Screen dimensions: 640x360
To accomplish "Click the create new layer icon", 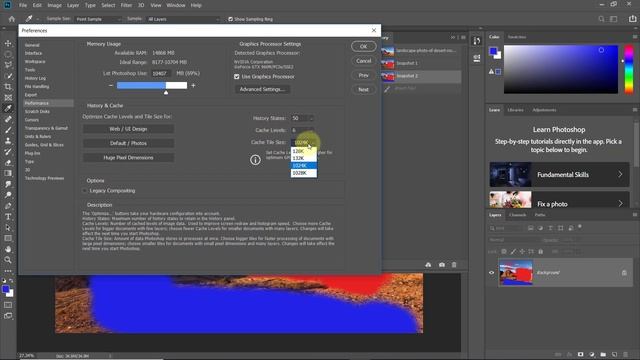I will tap(614, 355).
